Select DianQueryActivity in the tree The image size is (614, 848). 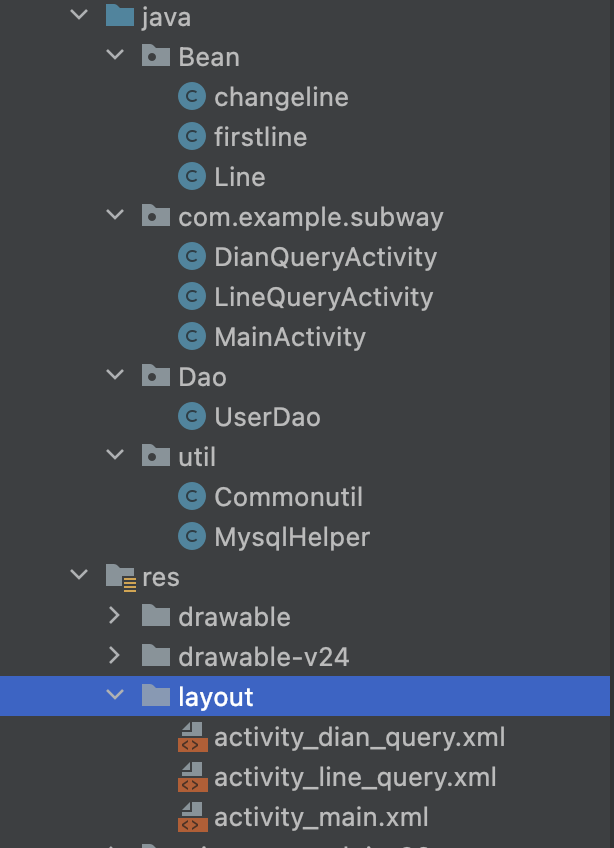coord(325,257)
